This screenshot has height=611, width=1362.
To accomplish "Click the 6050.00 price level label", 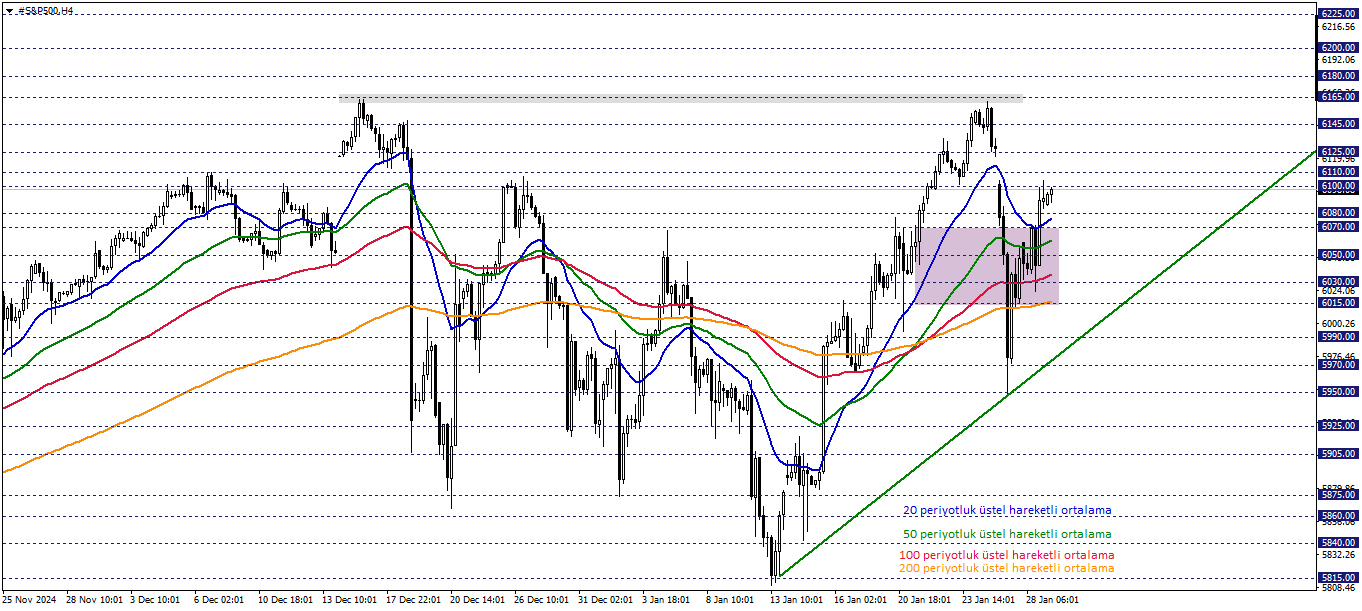I will 1338,255.
